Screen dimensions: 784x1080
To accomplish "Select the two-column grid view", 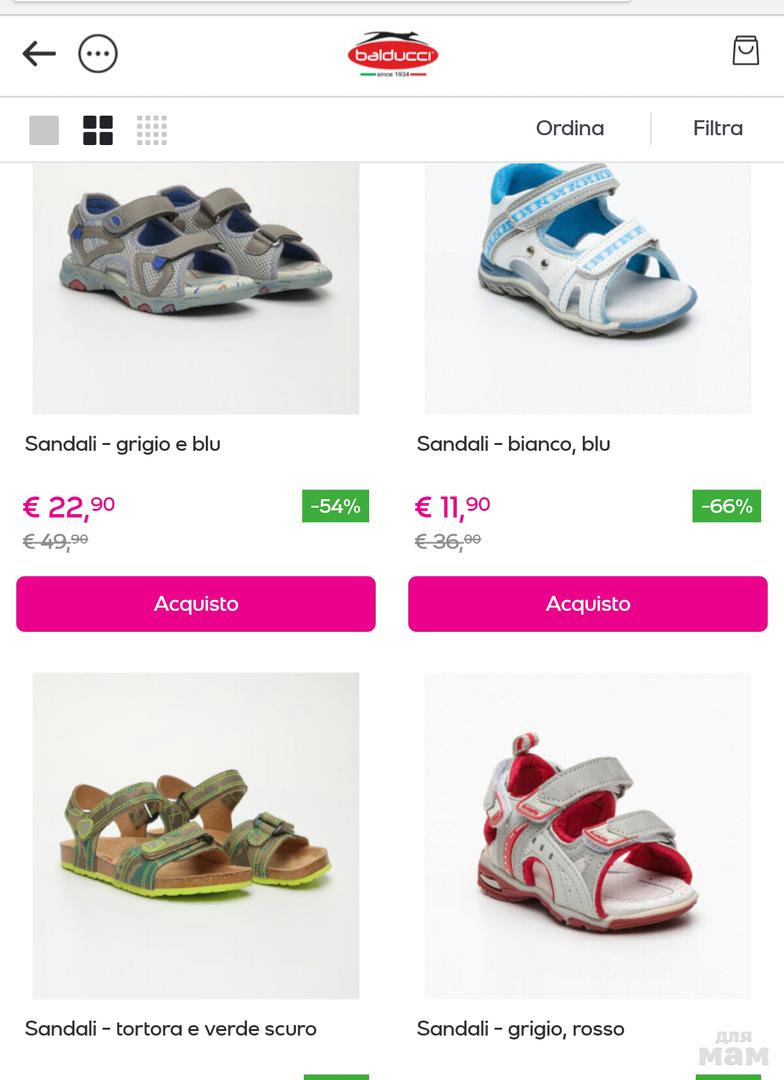I will point(98,130).
